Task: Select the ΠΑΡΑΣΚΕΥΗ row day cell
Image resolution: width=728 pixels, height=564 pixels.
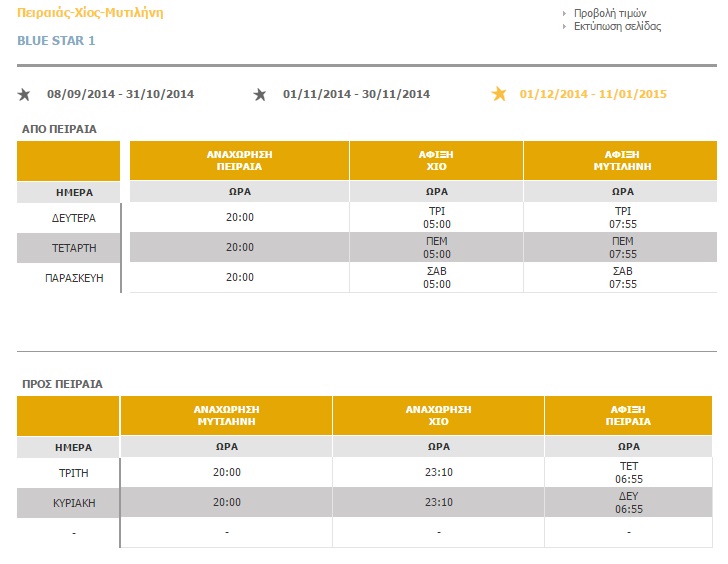Action: point(68,277)
